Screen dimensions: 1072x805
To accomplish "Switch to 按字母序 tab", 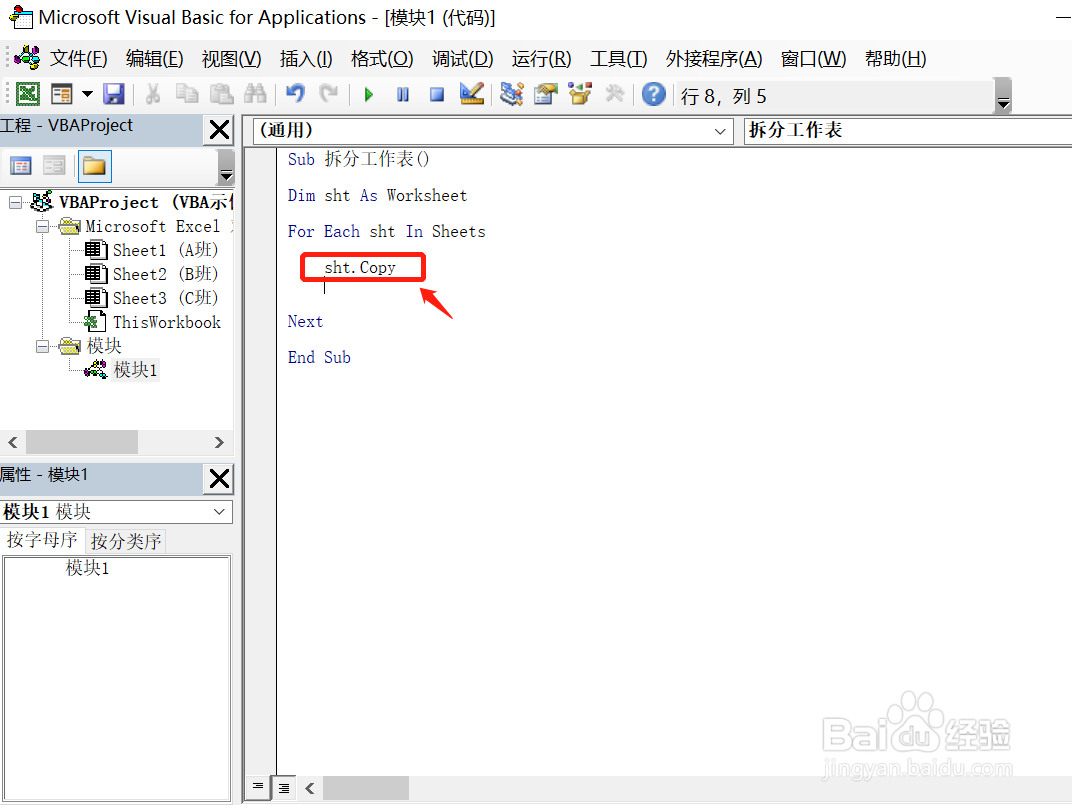I will click(x=42, y=540).
